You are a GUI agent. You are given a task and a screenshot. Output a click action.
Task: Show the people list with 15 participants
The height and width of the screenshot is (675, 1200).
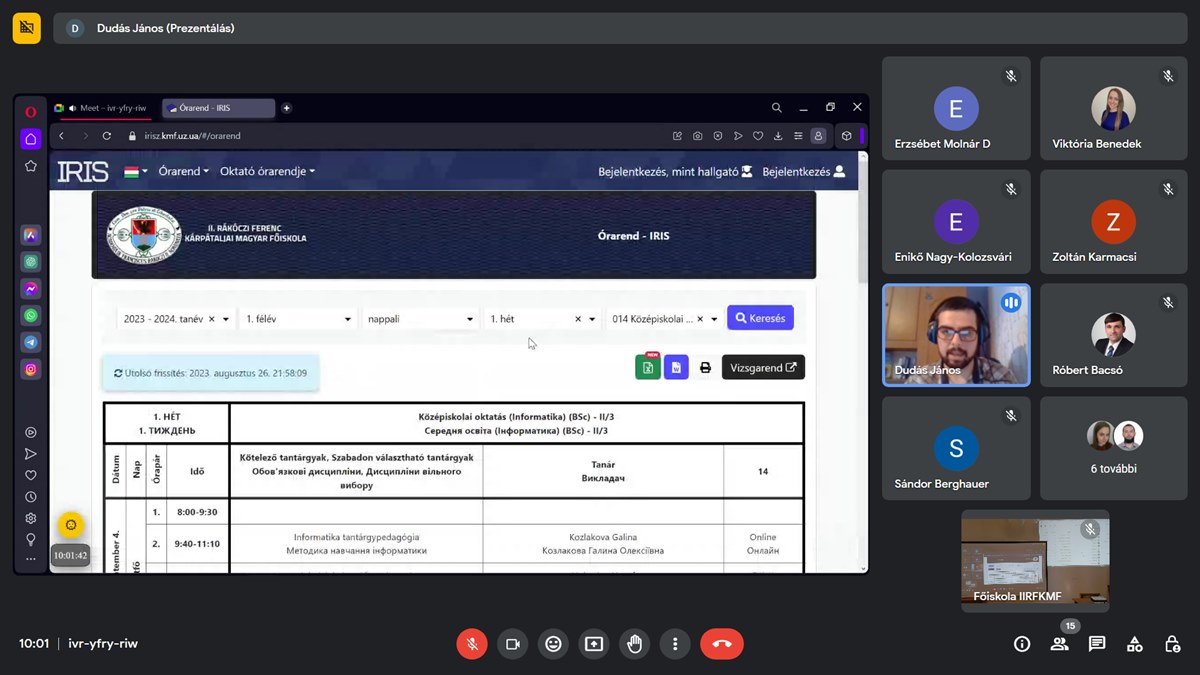coord(1060,644)
